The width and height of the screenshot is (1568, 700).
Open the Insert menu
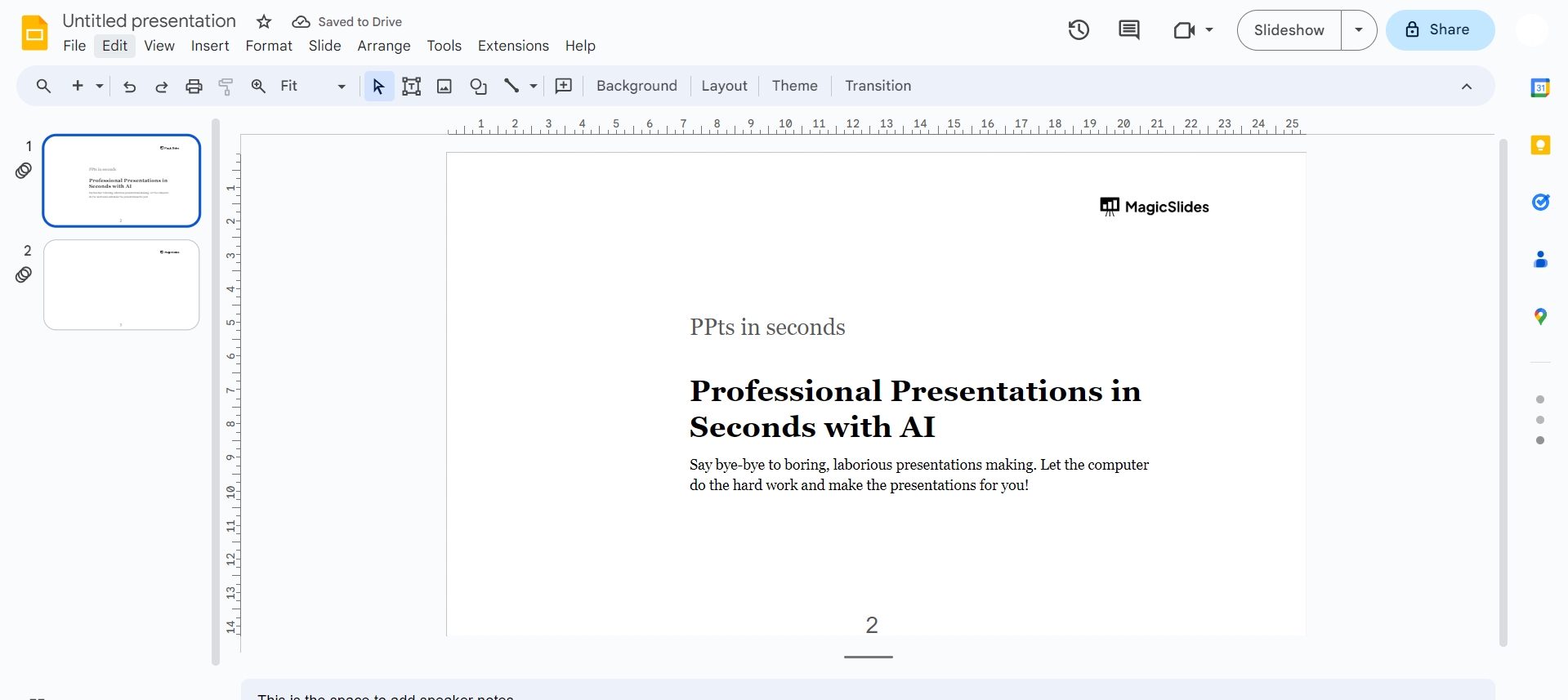pos(210,46)
